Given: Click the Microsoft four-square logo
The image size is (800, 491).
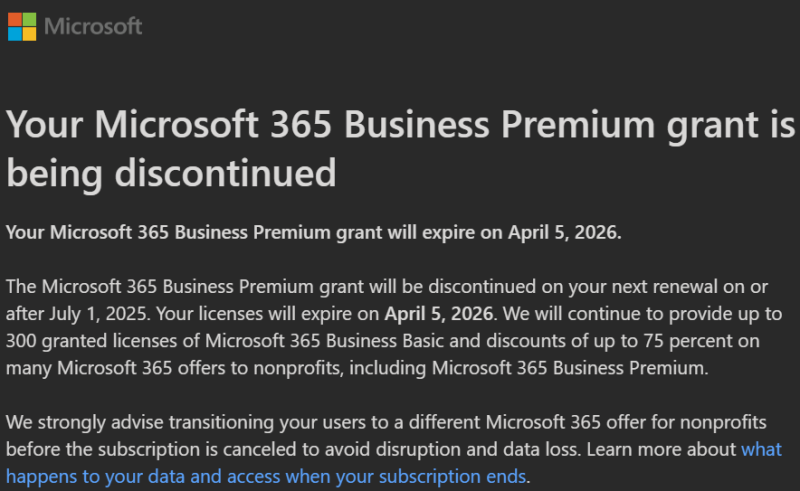Looking at the screenshot, I should tap(22, 26).
